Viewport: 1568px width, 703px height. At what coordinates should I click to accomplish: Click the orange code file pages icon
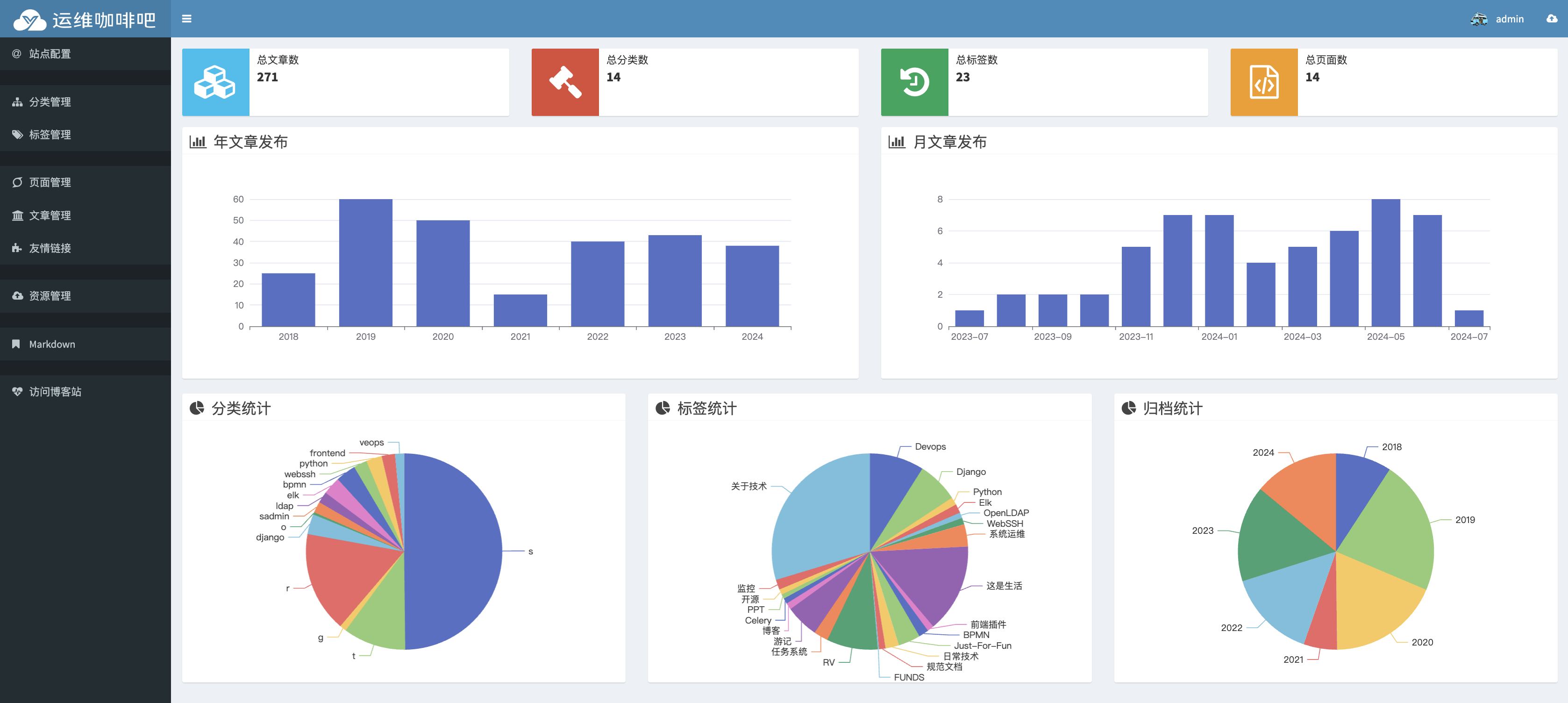1264,82
